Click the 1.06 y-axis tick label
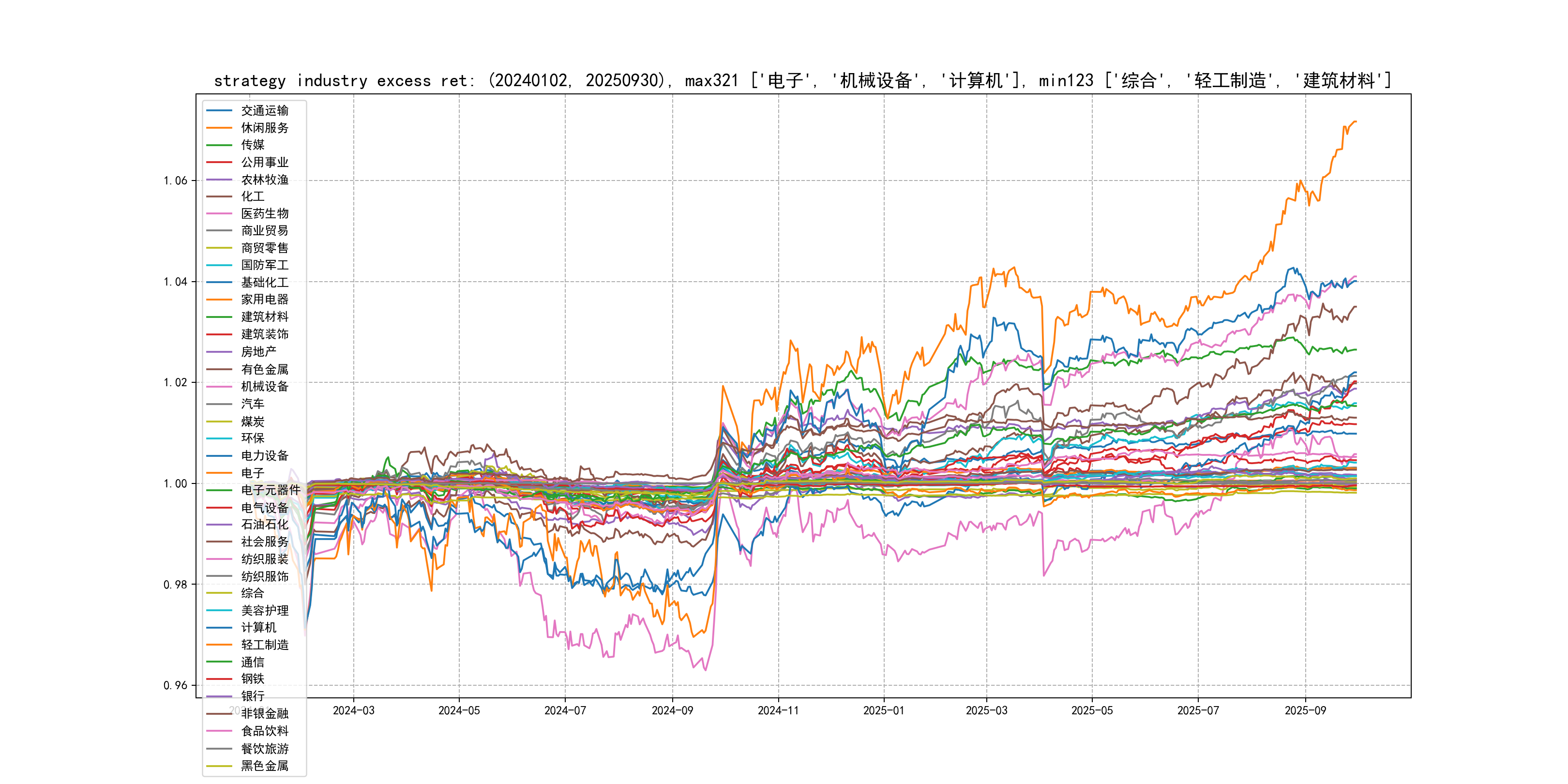The image size is (1568, 784). point(175,181)
